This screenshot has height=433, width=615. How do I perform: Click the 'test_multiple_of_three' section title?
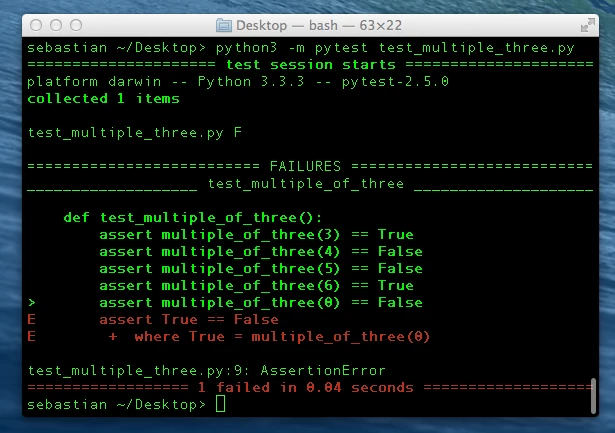(306, 184)
